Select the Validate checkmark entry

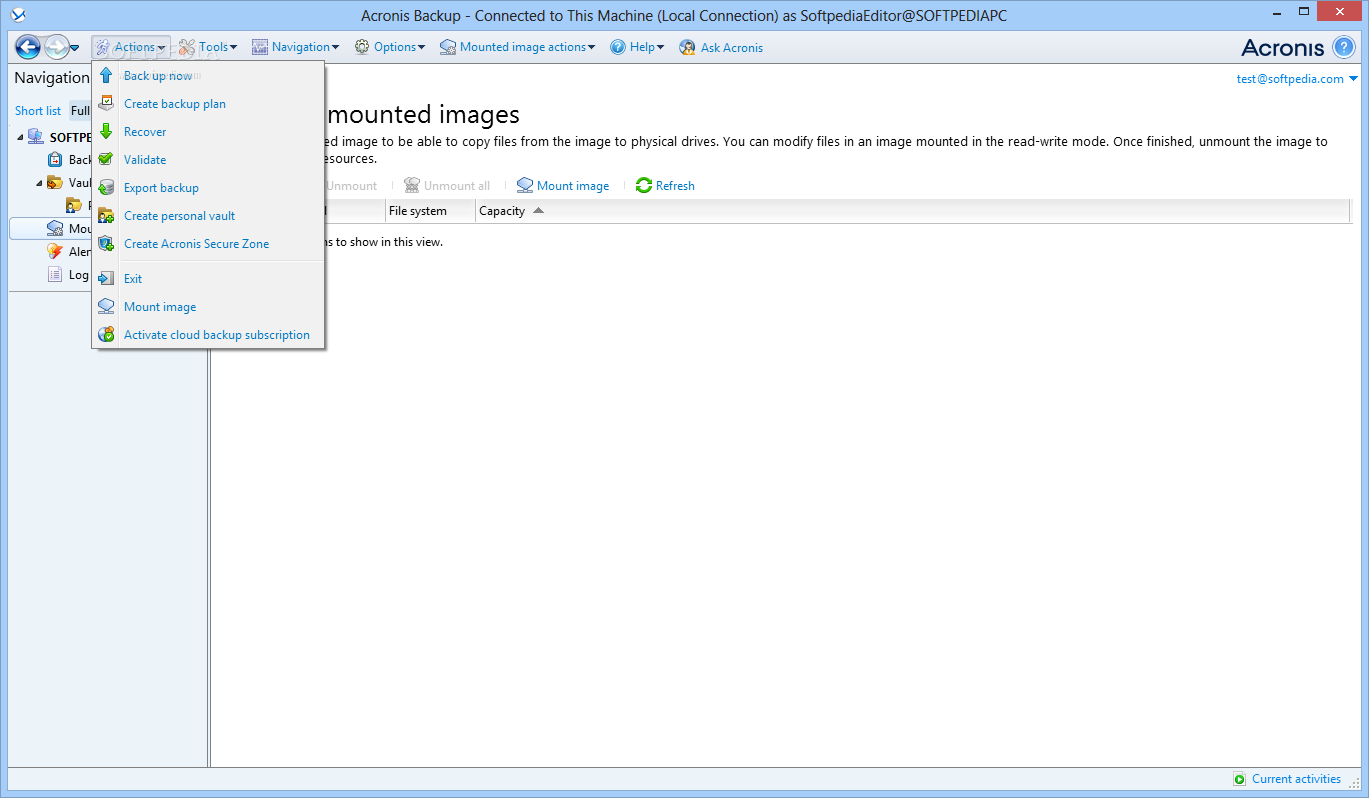tap(208, 160)
